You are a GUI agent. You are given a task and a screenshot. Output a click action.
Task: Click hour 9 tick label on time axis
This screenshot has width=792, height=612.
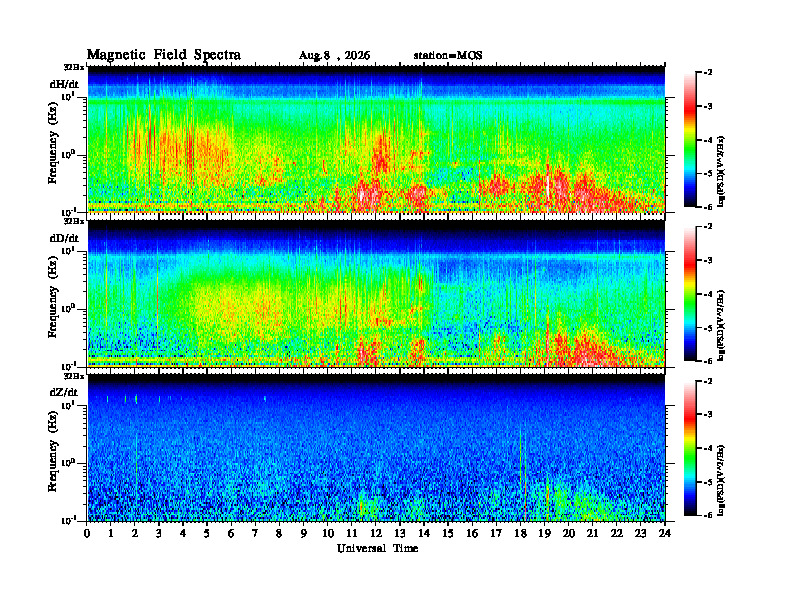click(x=304, y=534)
